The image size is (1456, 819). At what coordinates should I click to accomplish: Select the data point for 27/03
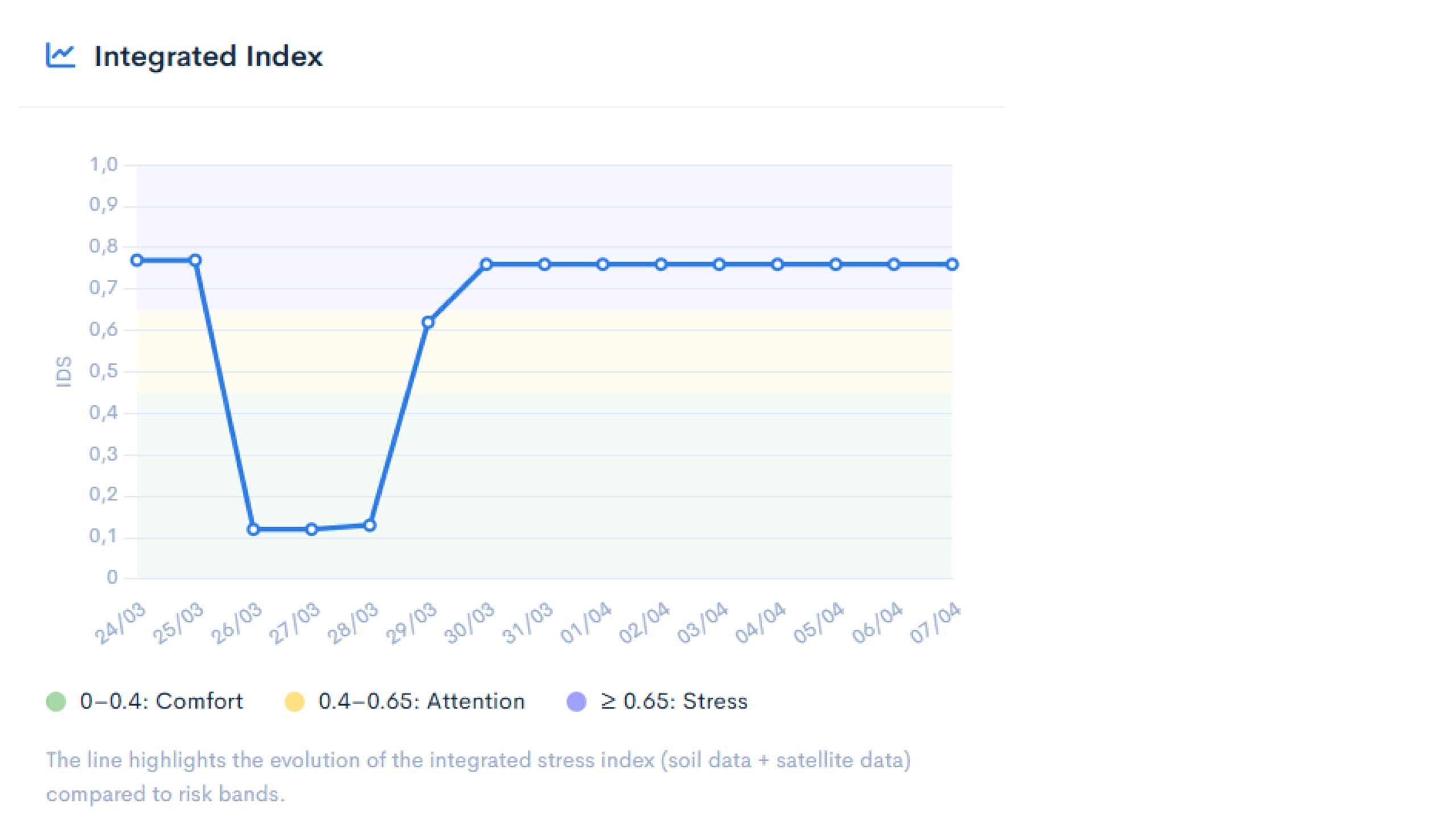click(312, 530)
